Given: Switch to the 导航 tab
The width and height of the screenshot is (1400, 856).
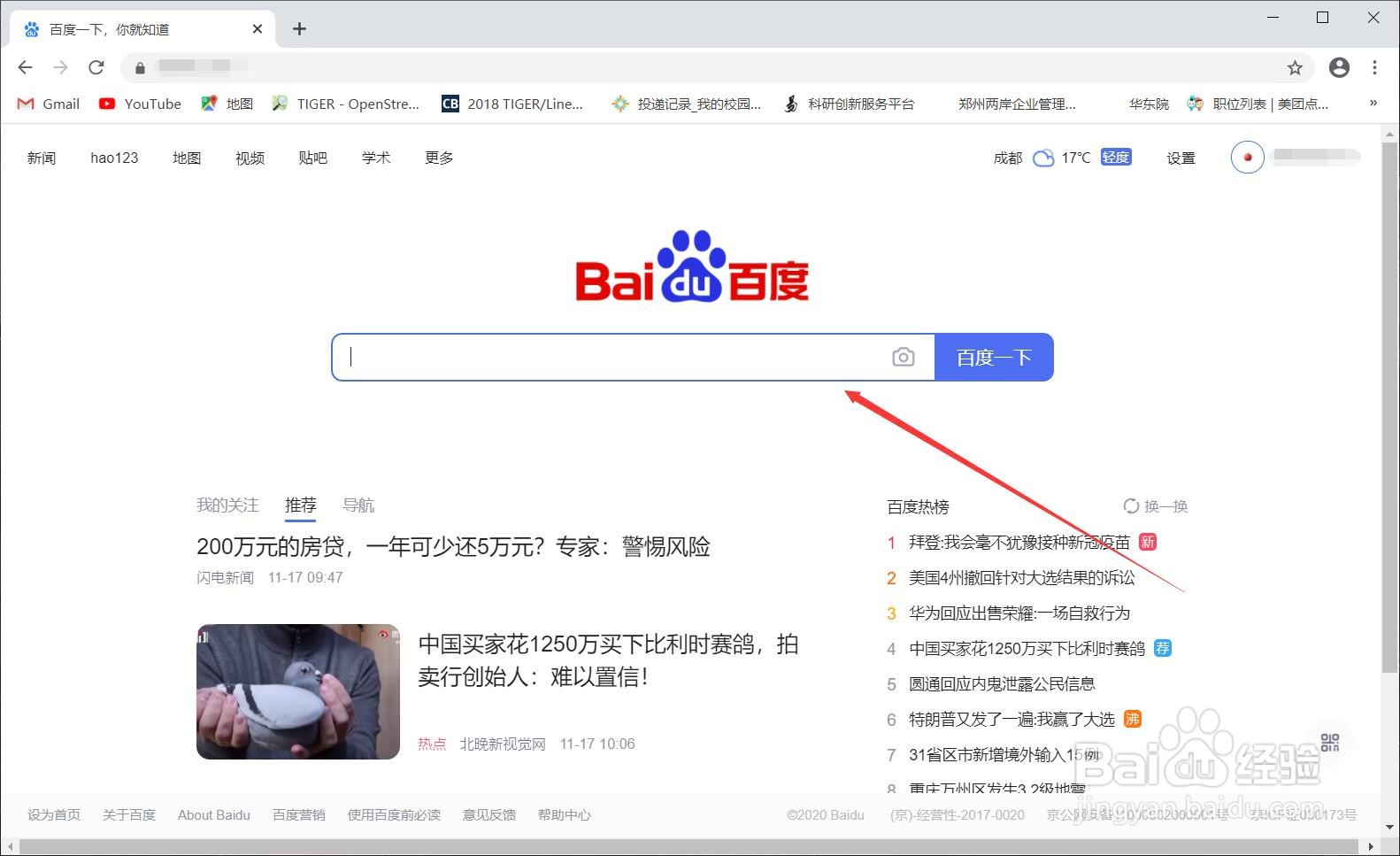Looking at the screenshot, I should pos(358,505).
